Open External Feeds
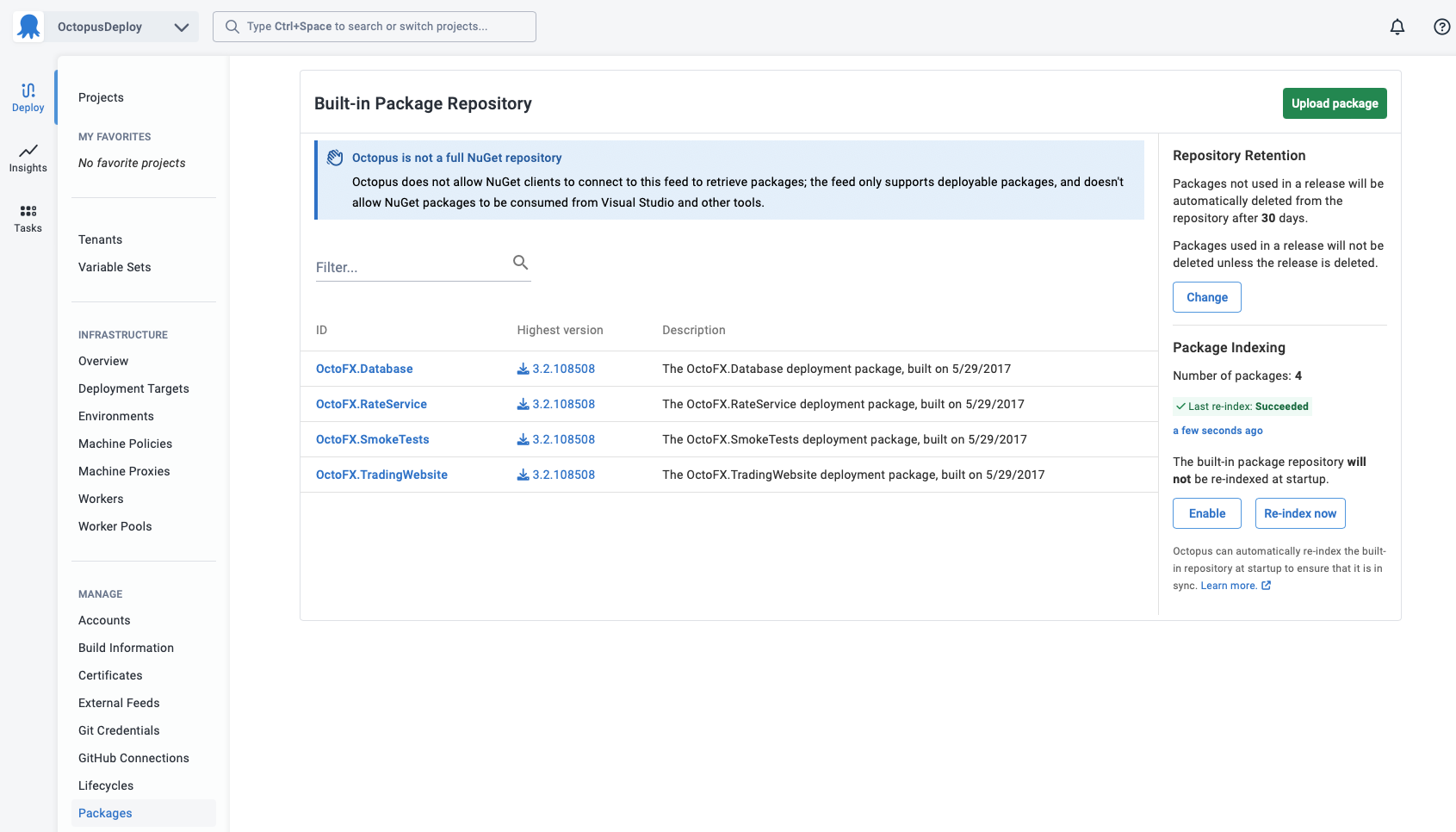This screenshot has width=1456, height=832. click(119, 703)
